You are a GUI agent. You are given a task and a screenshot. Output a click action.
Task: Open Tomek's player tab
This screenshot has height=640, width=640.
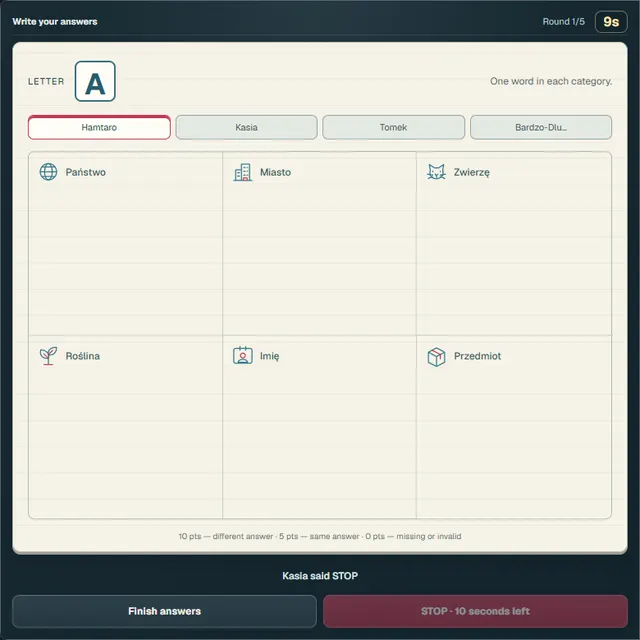coord(393,127)
